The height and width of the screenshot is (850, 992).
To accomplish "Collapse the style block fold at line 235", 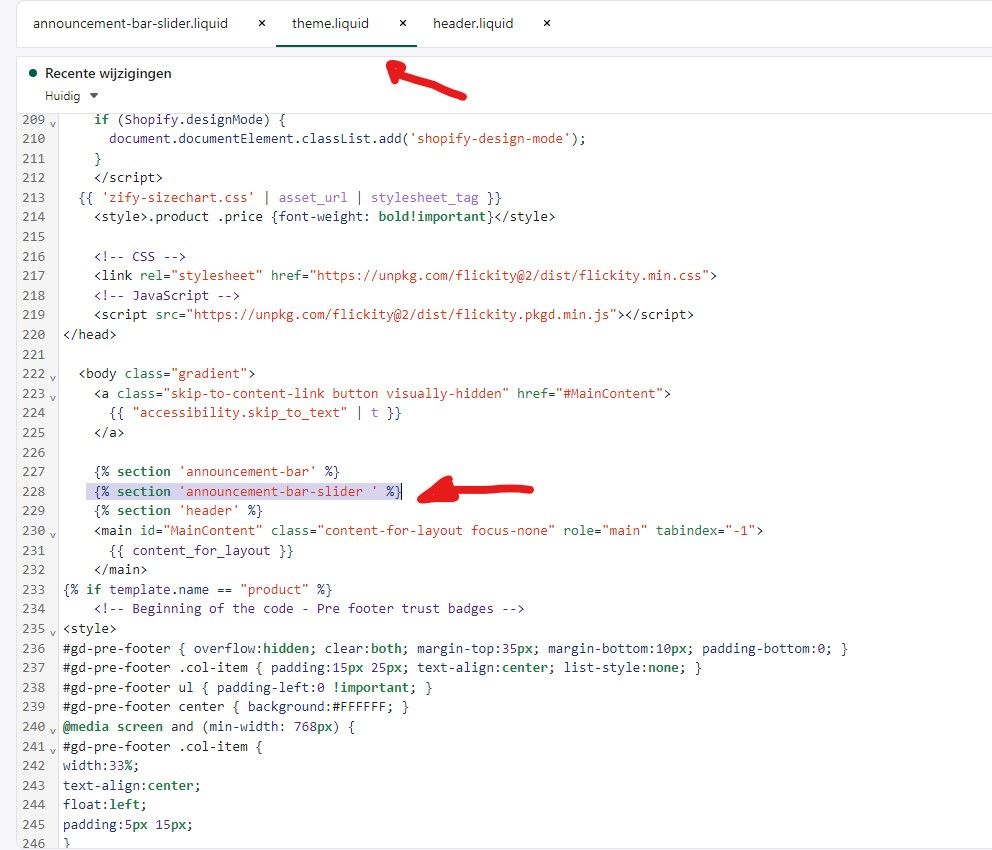I will [x=53, y=633].
